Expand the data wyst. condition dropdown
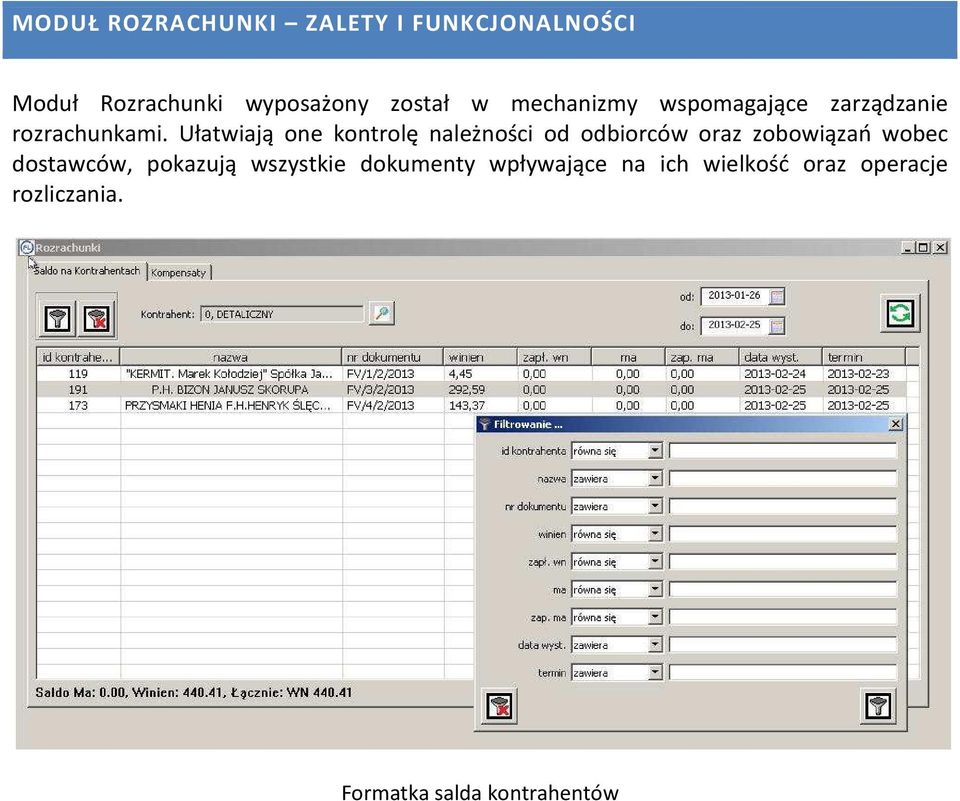The height and width of the screenshot is (801, 960). click(655, 645)
